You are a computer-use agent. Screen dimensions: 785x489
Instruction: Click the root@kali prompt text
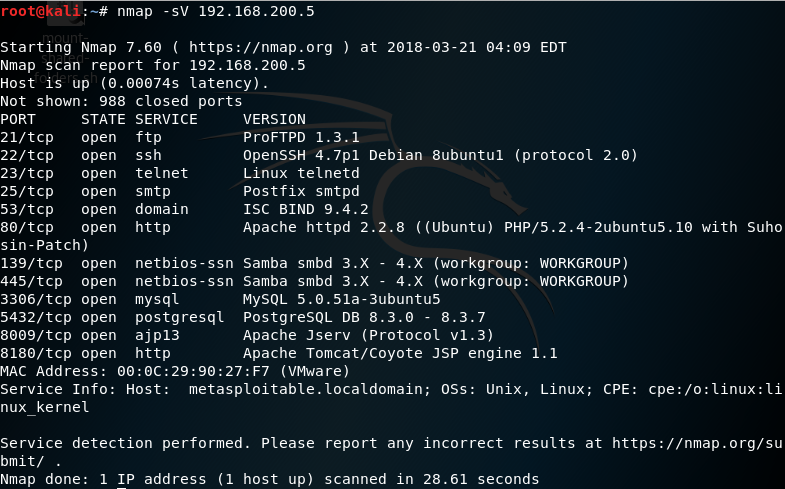pyautogui.click(x=42, y=12)
